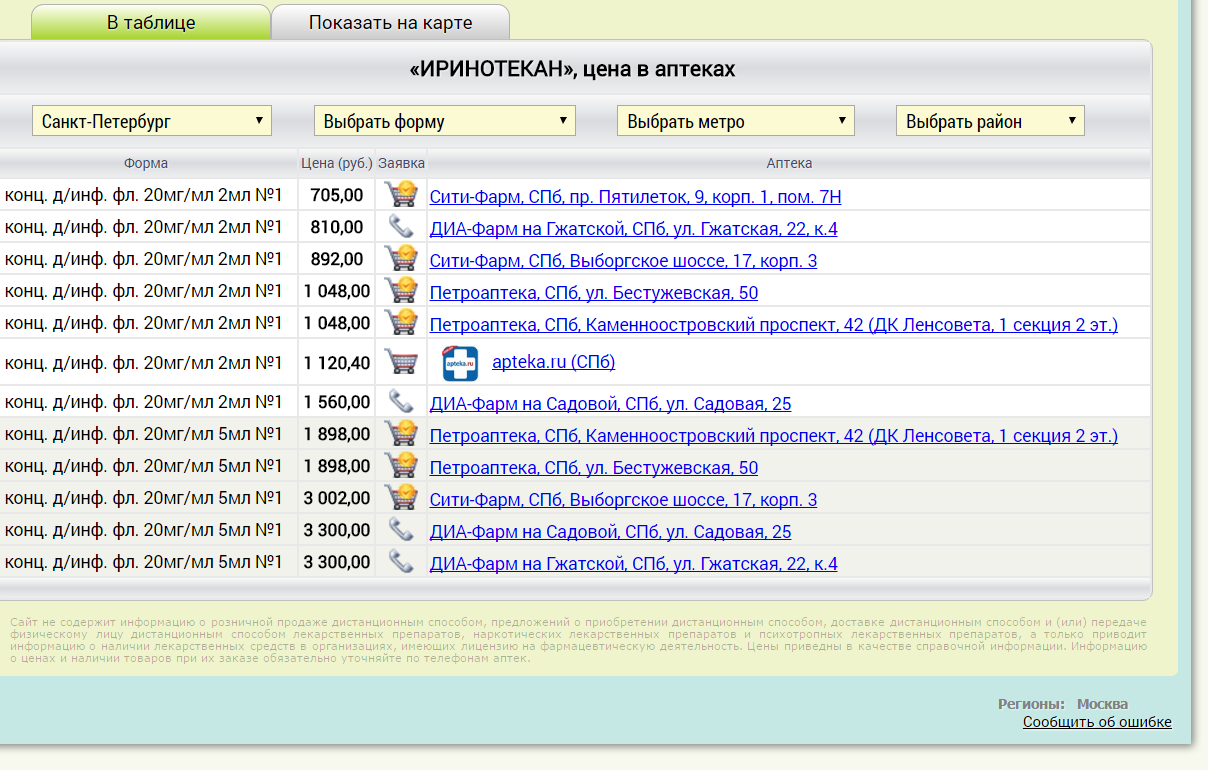Click the Цена (руб.) column header
Image resolution: width=1208 pixels, height=770 pixels.
point(337,163)
